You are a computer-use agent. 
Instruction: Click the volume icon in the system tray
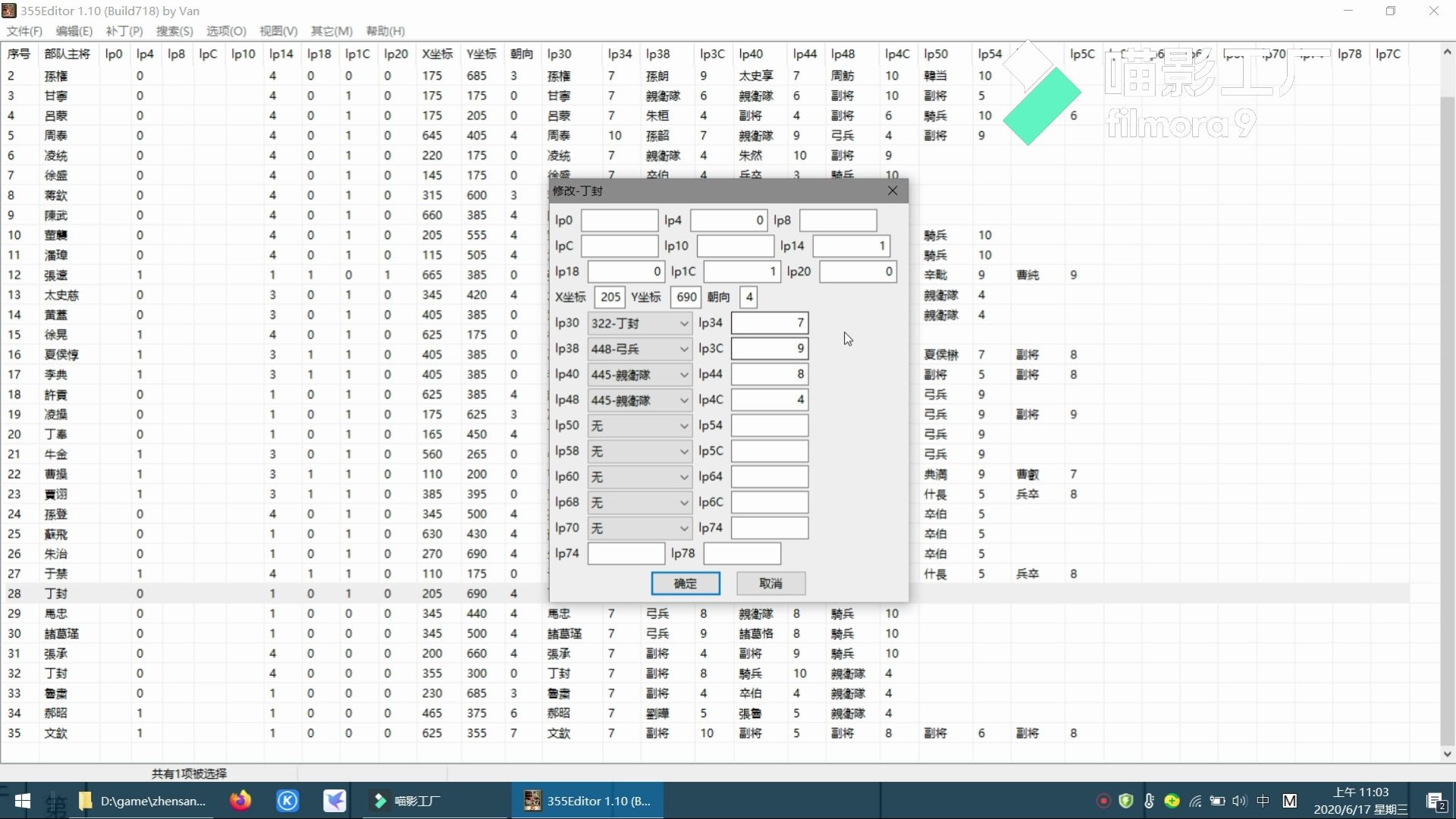tap(1239, 800)
